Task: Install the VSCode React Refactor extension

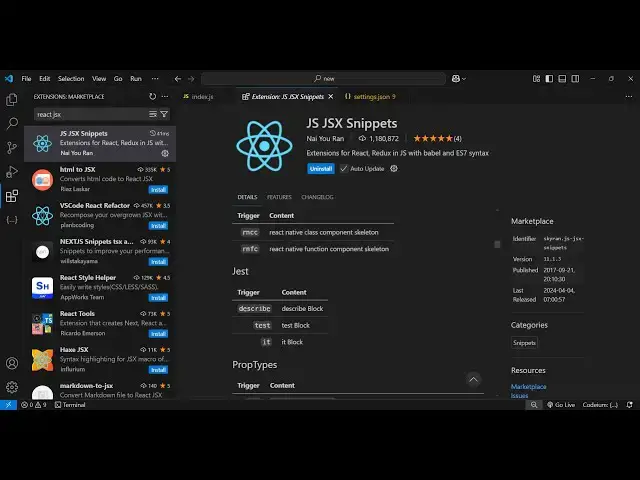Action: [158, 226]
